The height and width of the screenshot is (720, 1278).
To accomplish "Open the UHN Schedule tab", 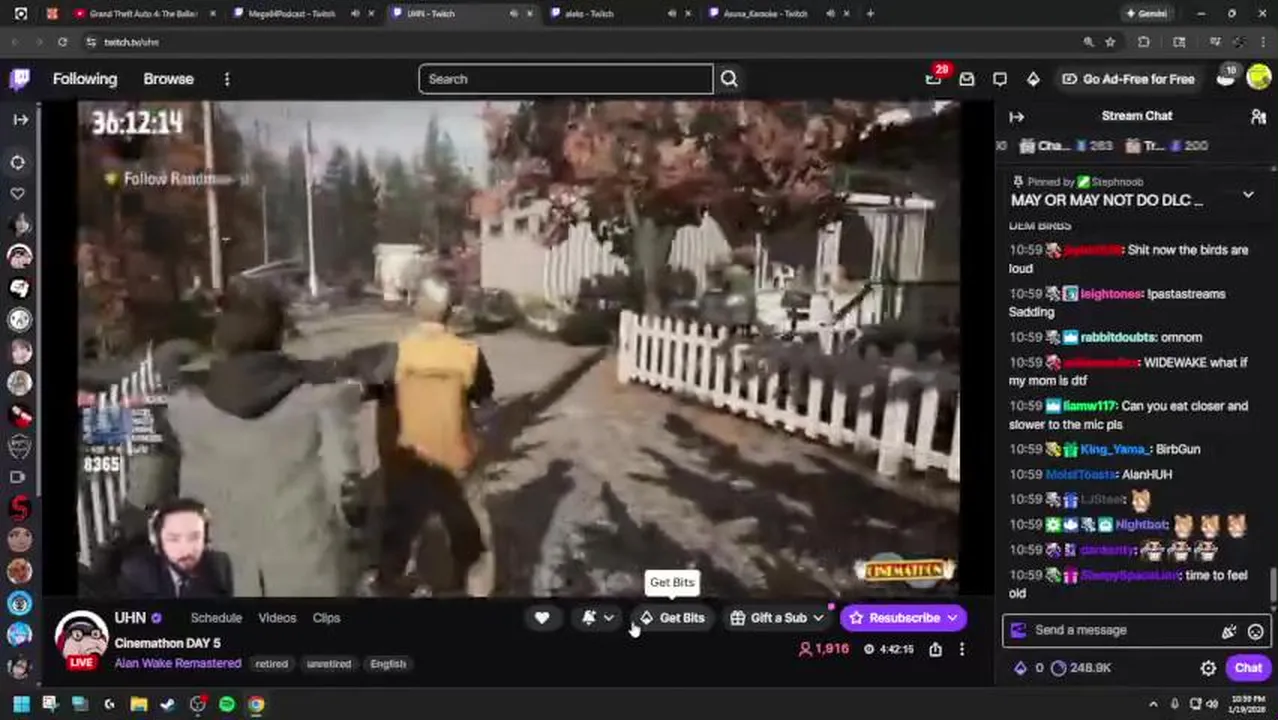I will click(x=216, y=618).
